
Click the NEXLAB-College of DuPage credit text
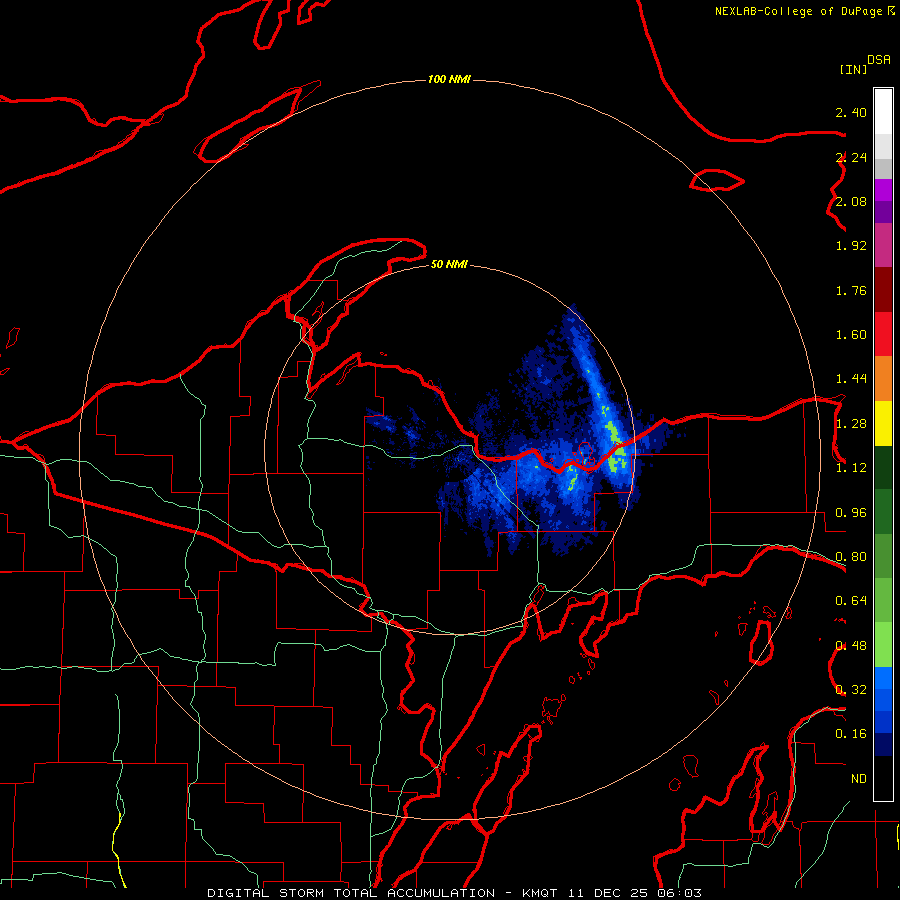point(798,11)
